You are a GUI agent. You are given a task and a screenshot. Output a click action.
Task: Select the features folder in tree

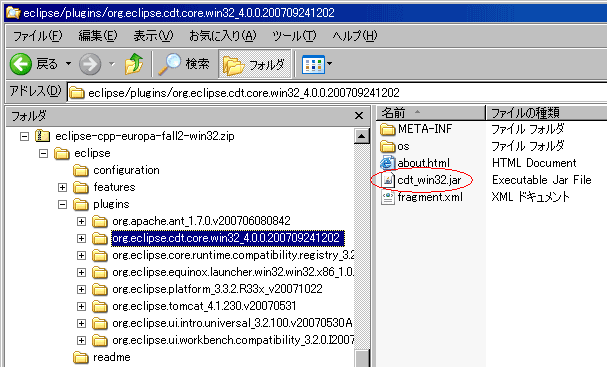click(x=114, y=187)
